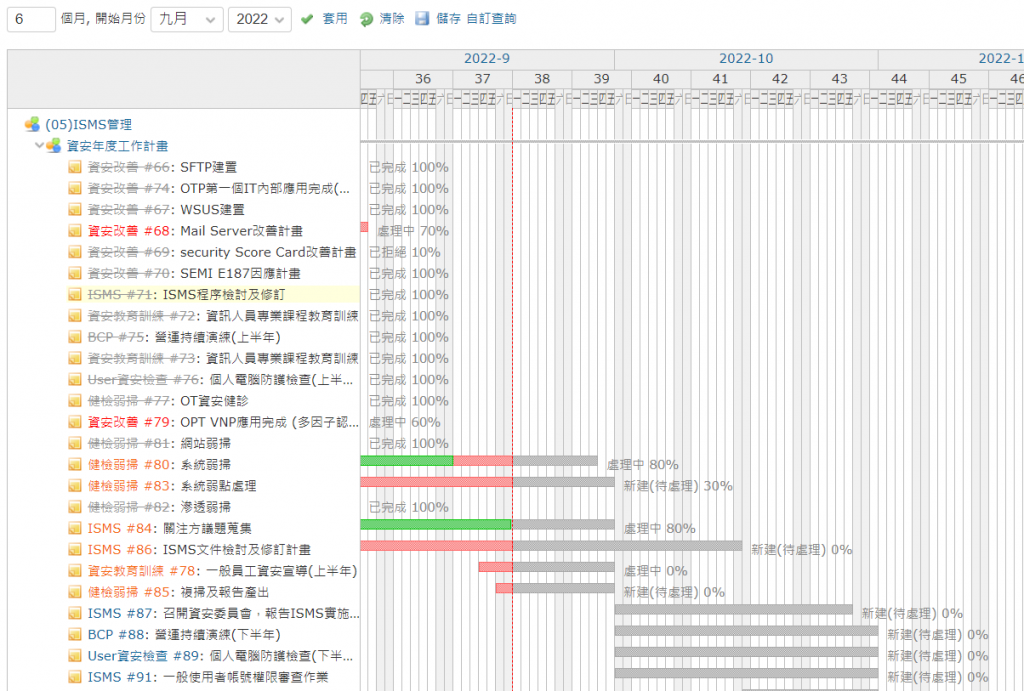Click the issue icon beside ISMS #91
The height and width of the screenshot is (691, 1024).
click(x=75, y=677)
